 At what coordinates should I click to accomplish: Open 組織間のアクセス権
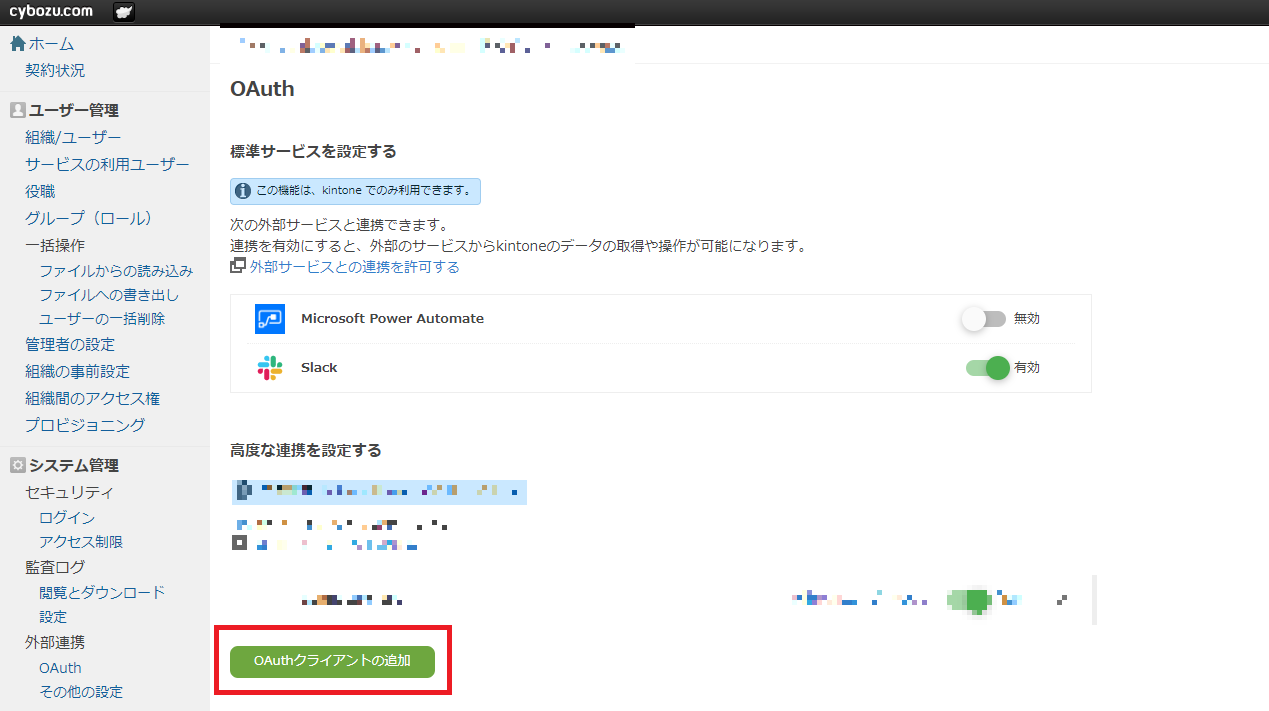pos(92,398)
